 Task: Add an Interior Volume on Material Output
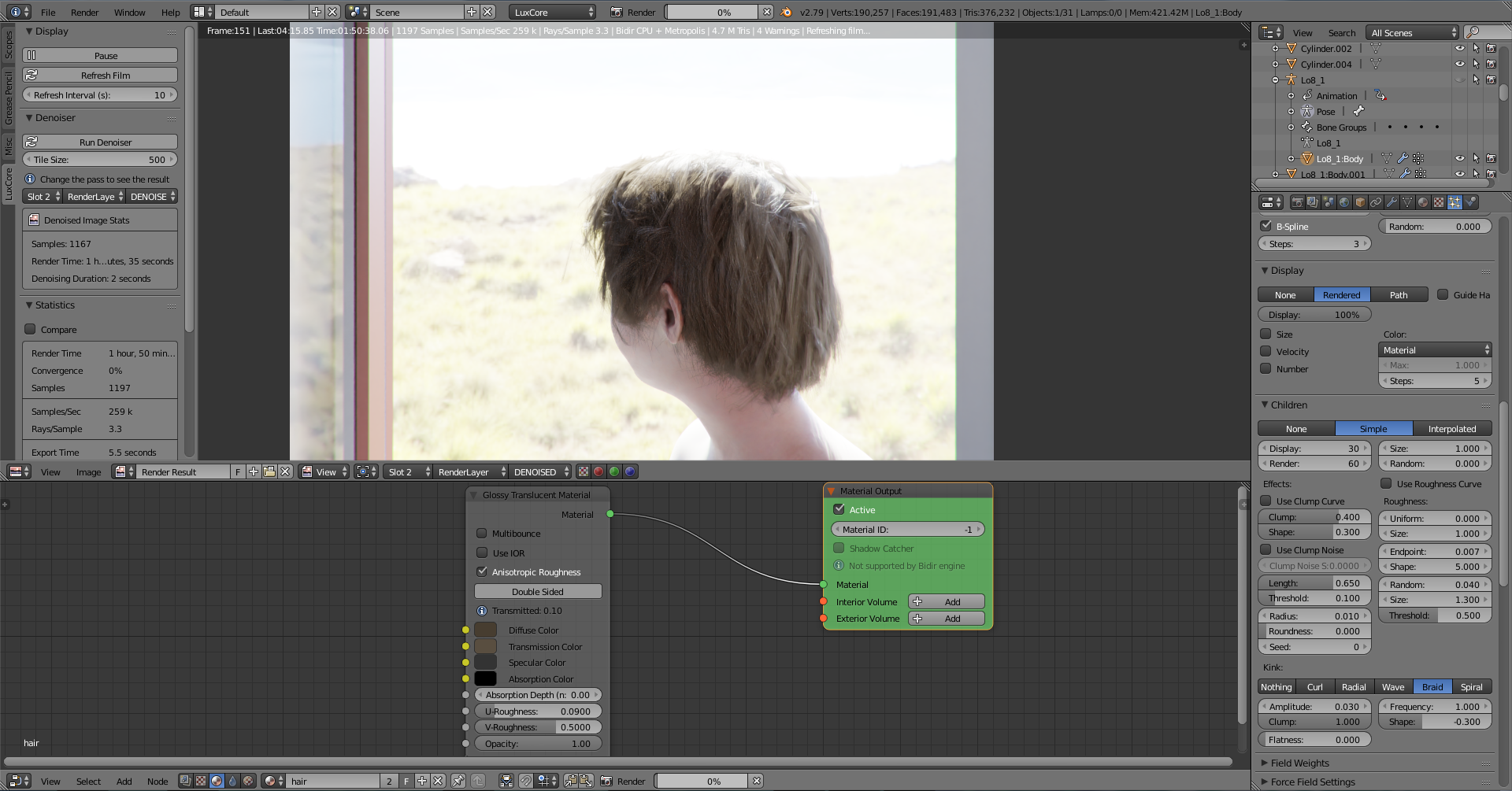[x=947, y=601]
